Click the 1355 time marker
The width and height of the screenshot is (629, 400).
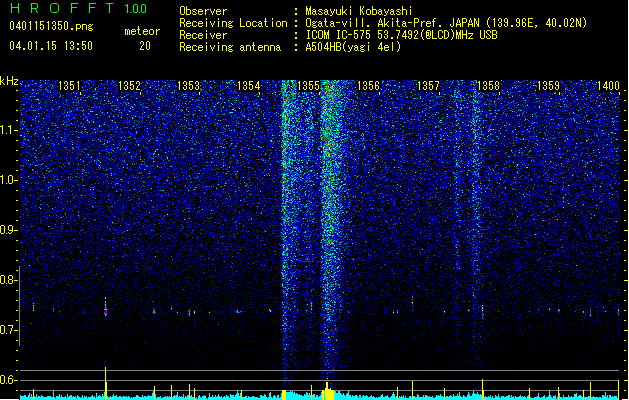[x=308, y=85]
